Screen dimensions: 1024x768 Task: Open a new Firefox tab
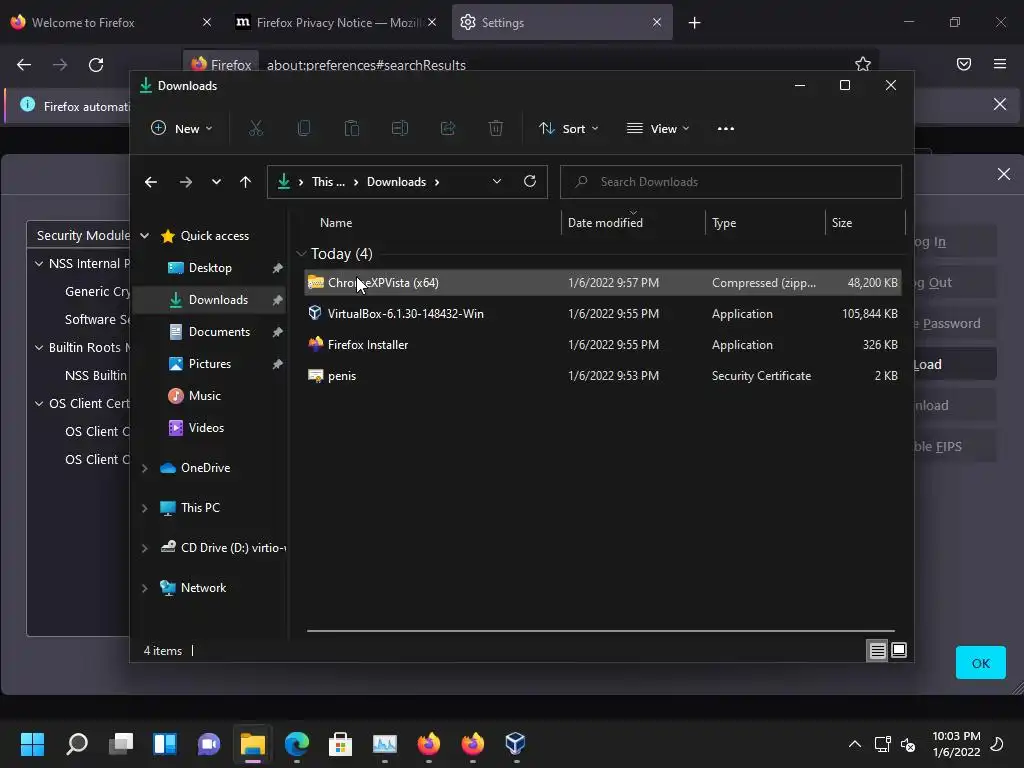coord(694,23)
